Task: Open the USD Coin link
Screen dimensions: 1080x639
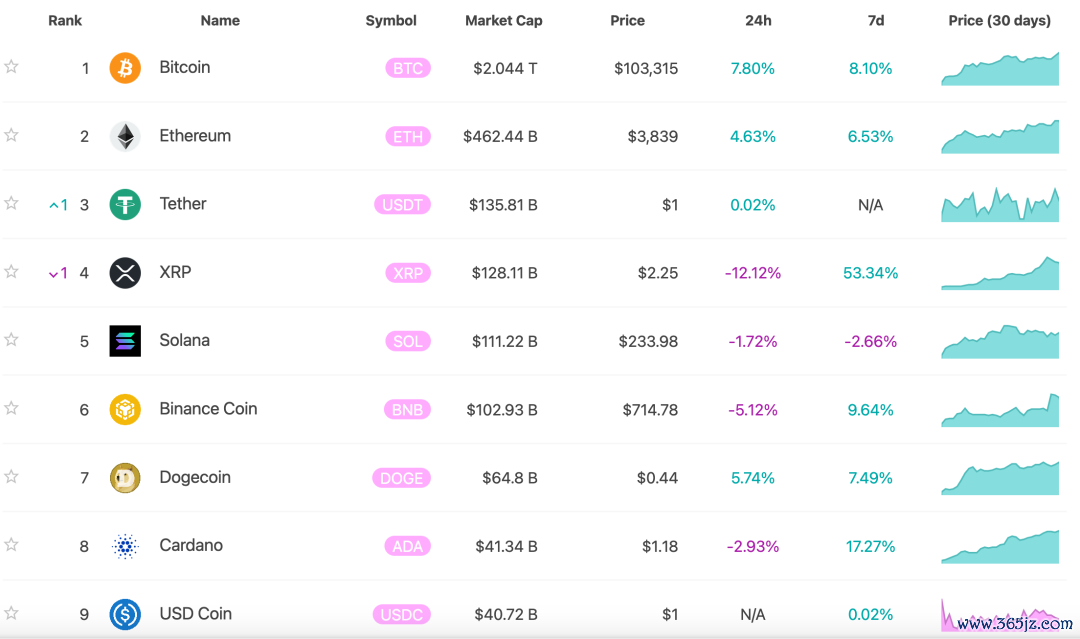Action: (x=196, y=614)
